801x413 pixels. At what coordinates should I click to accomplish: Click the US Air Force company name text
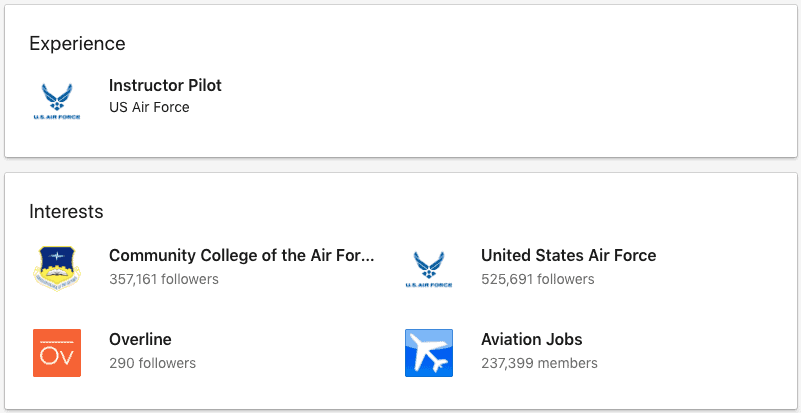pyautogui.click(x=149, y=107)
